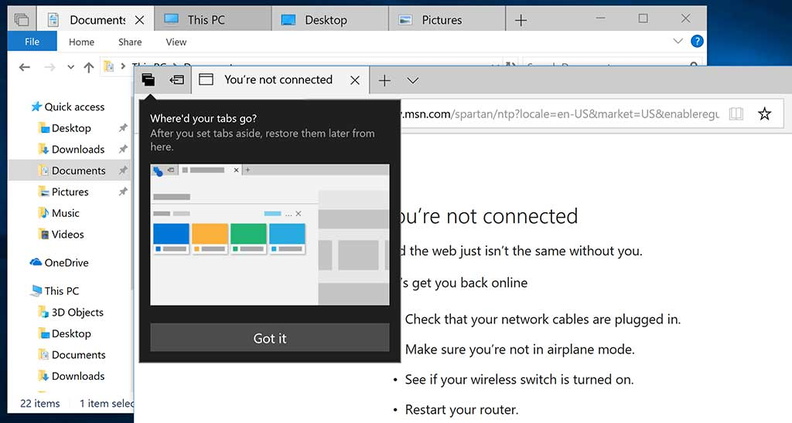Open File Explorer help icon
The image size is (792, 423).
(697, 41)
